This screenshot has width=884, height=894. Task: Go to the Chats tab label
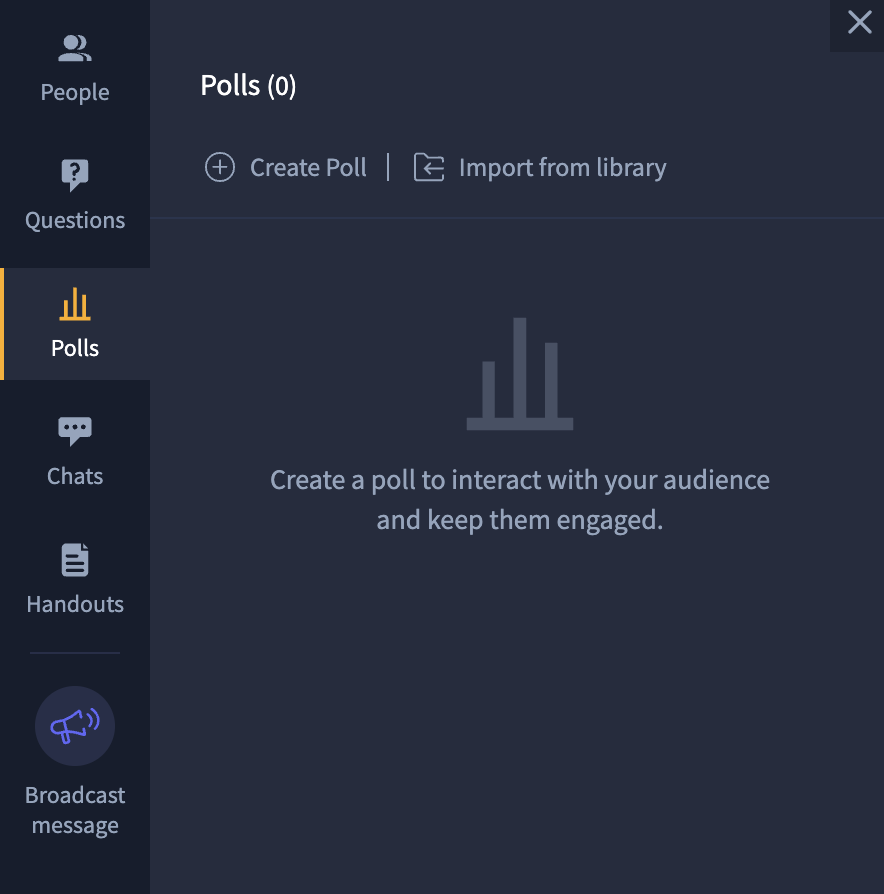point(75,476)
